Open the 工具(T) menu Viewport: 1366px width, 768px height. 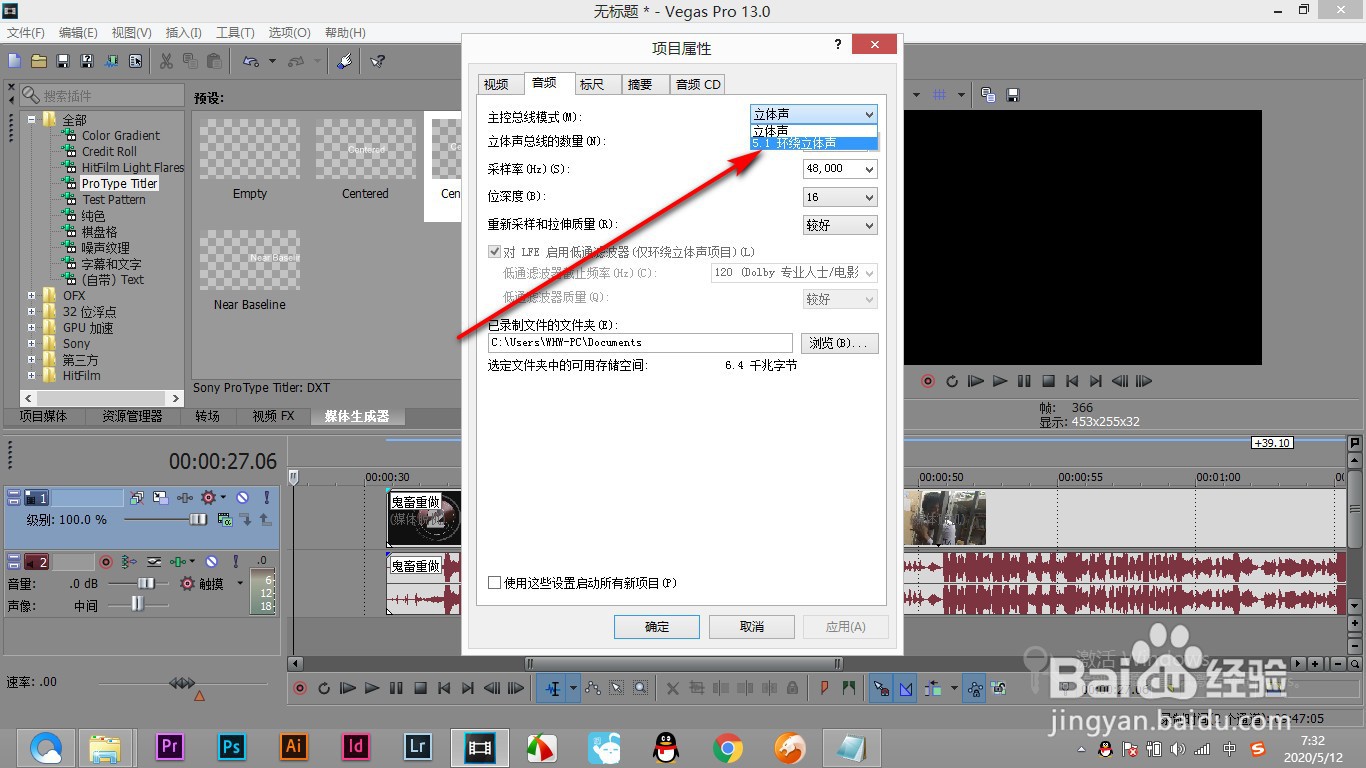(236, 33)
